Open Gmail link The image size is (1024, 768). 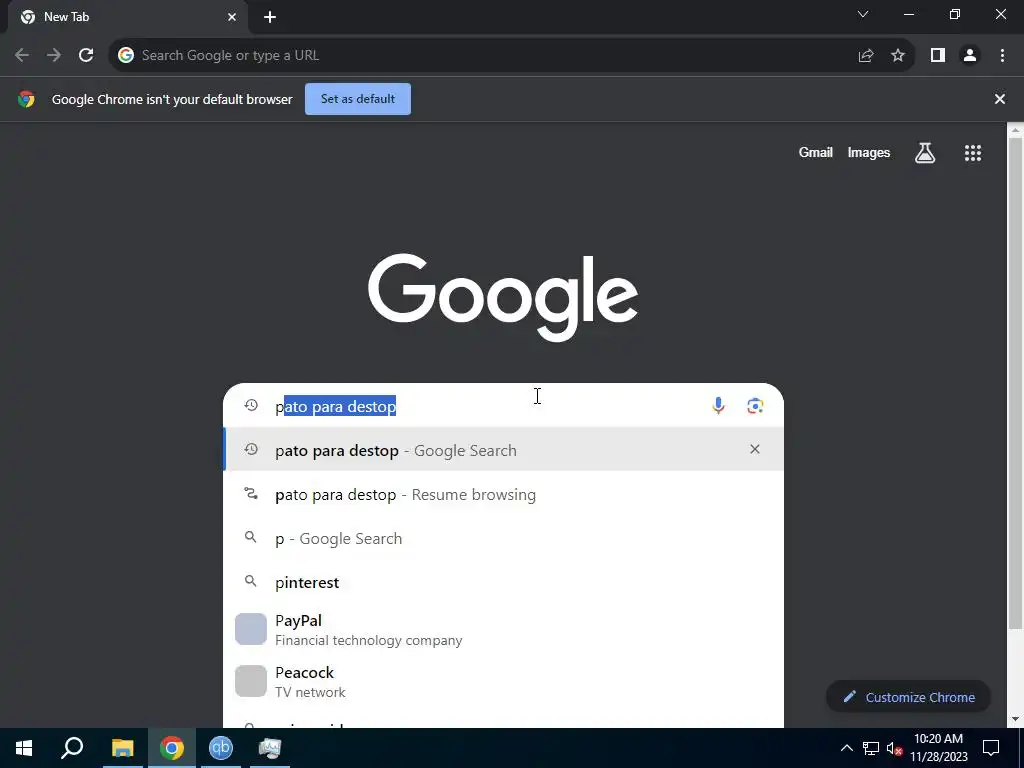tap(816, 153)
